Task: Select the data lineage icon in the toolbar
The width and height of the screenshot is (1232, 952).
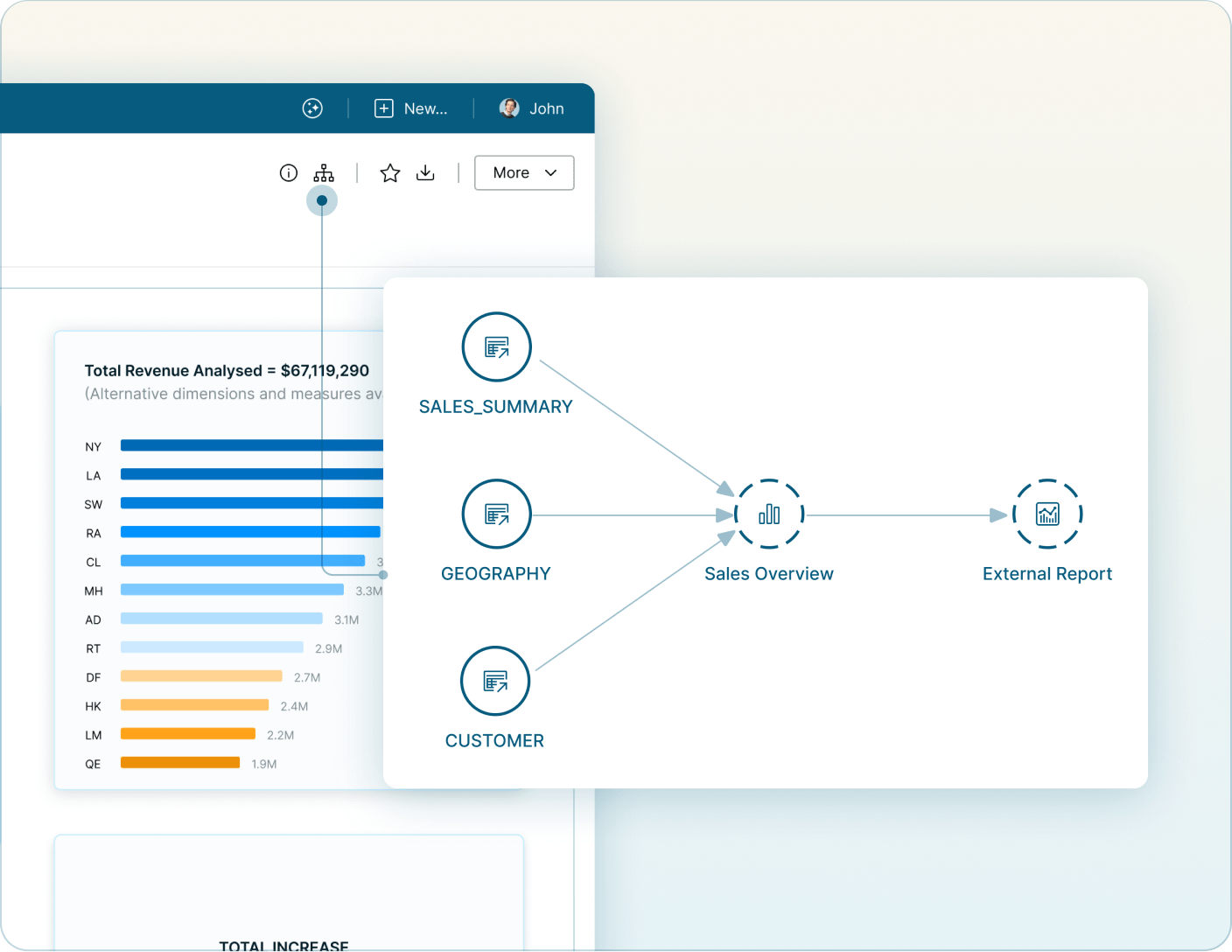Action: click(324, 172)
